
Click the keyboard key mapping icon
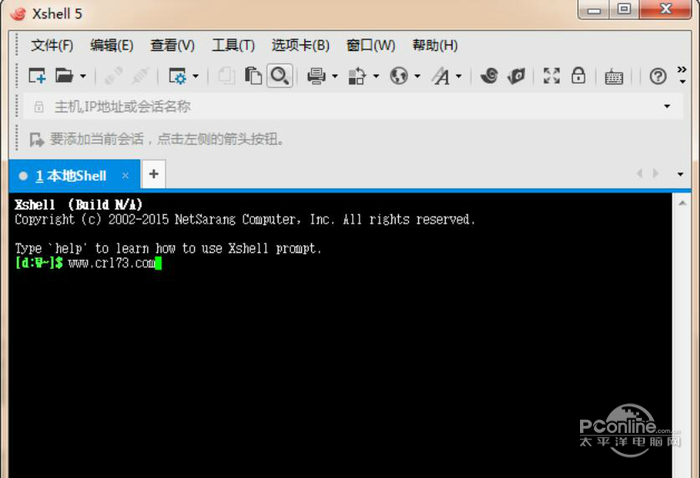click(x=614, y=77)
